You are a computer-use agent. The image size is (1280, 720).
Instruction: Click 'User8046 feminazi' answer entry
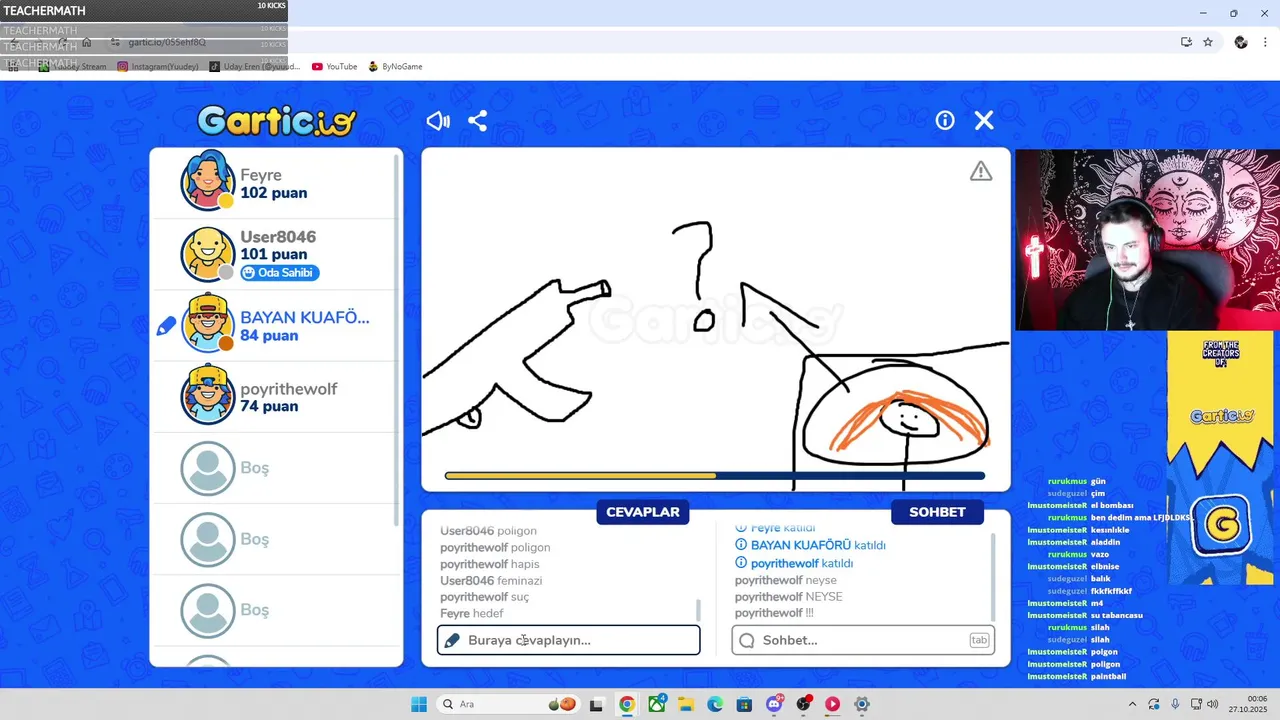[x=491, y=581]
